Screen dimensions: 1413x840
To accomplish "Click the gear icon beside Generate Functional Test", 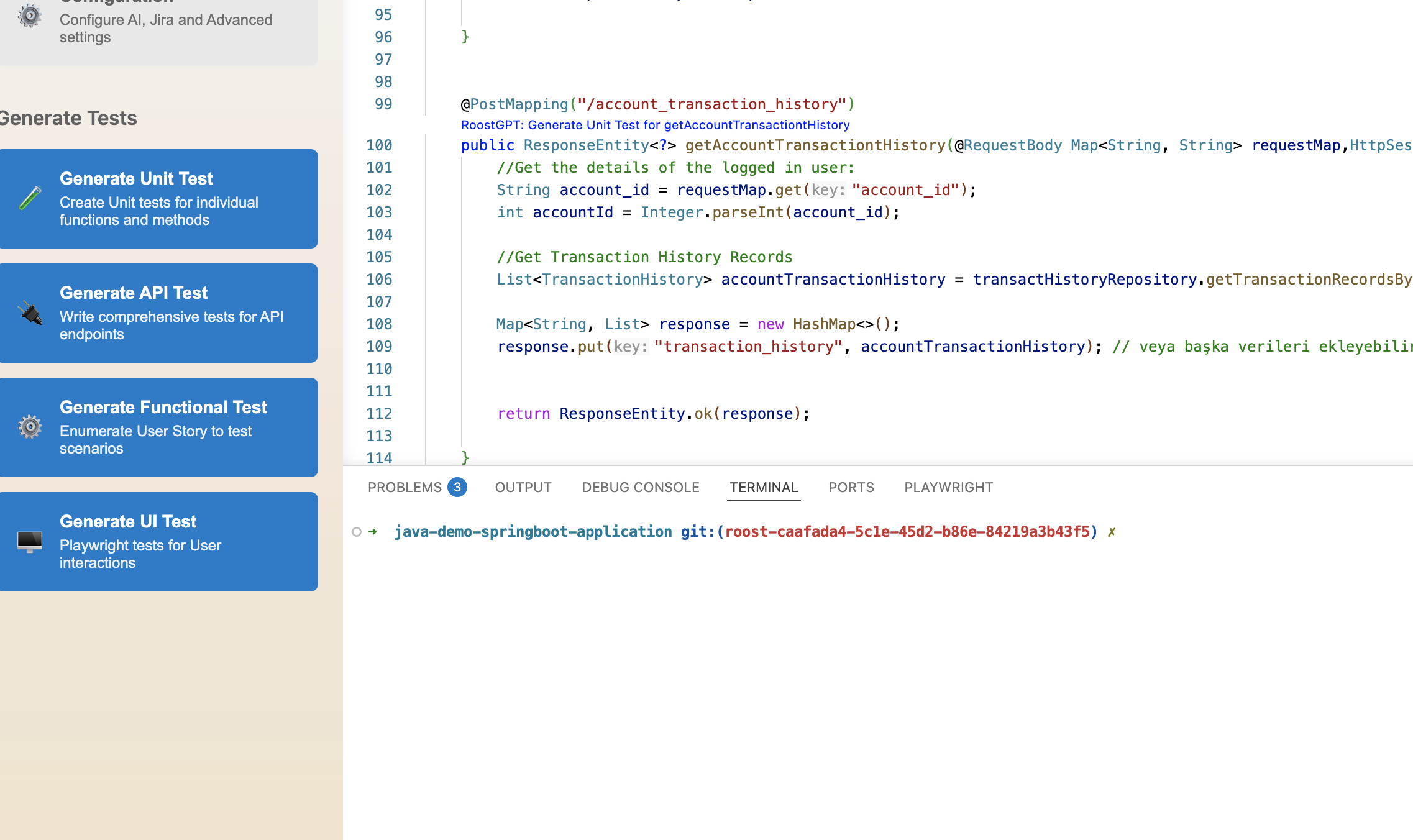I will [x=30, y=427].
